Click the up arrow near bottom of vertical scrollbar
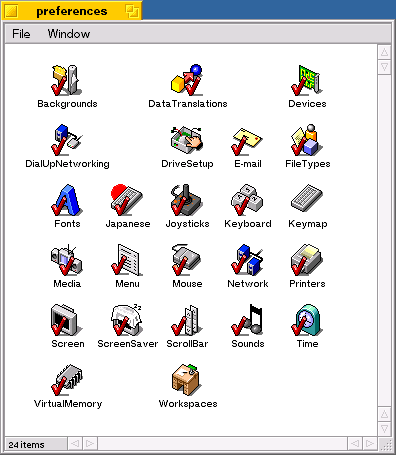Viewport: 396px width, 455px height. (x=384, y=414)
